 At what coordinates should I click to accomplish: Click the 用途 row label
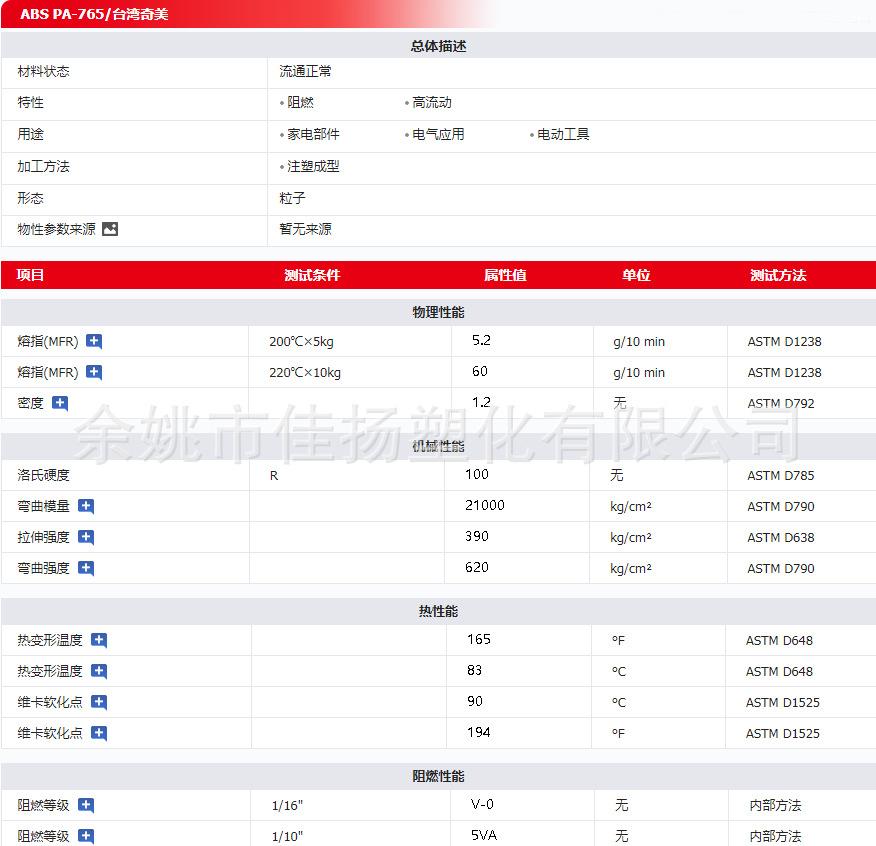pos(31,135)
